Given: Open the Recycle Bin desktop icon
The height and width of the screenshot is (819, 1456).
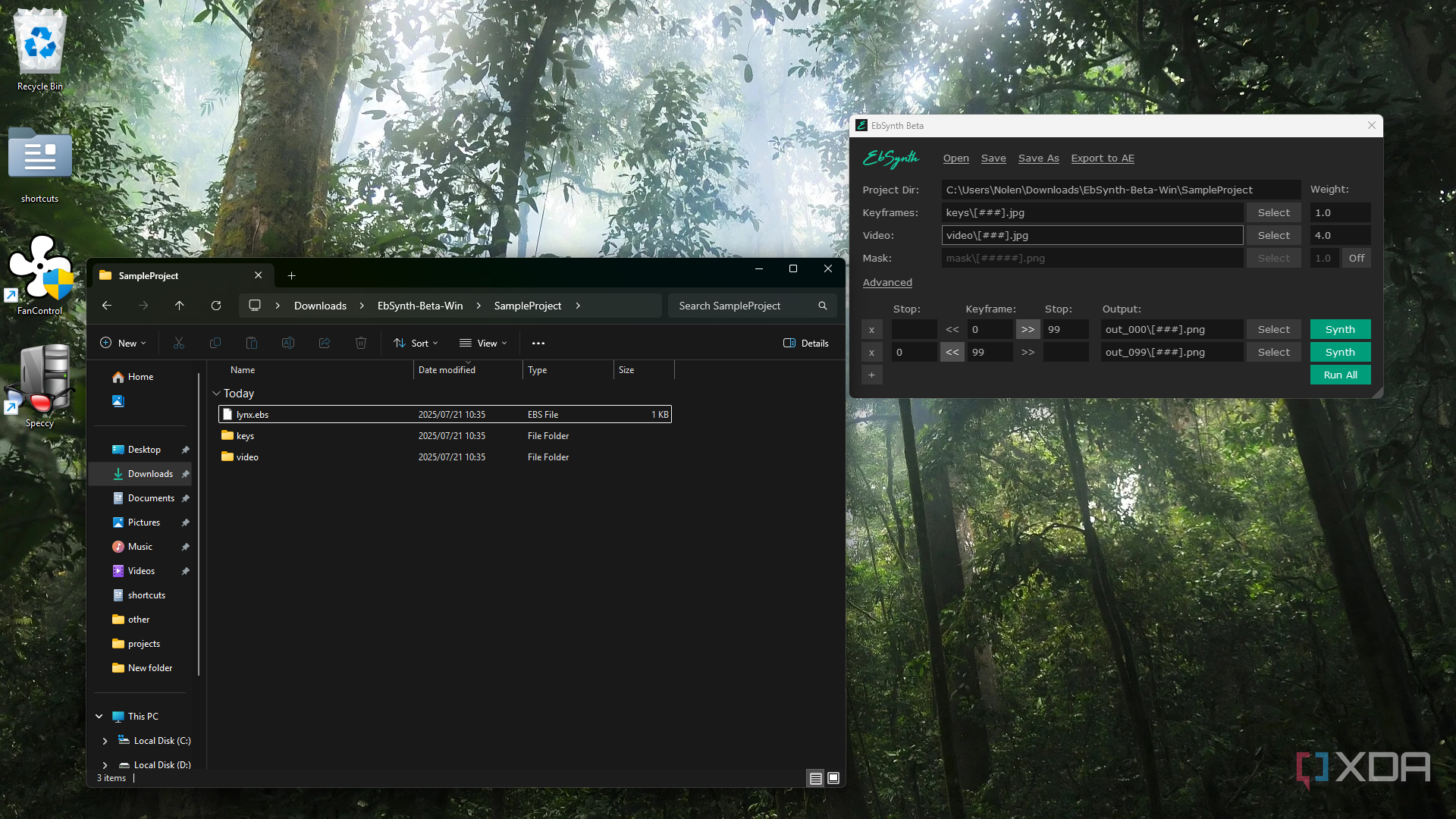Looking at the screenshot, I should click(x=40, y=50).
